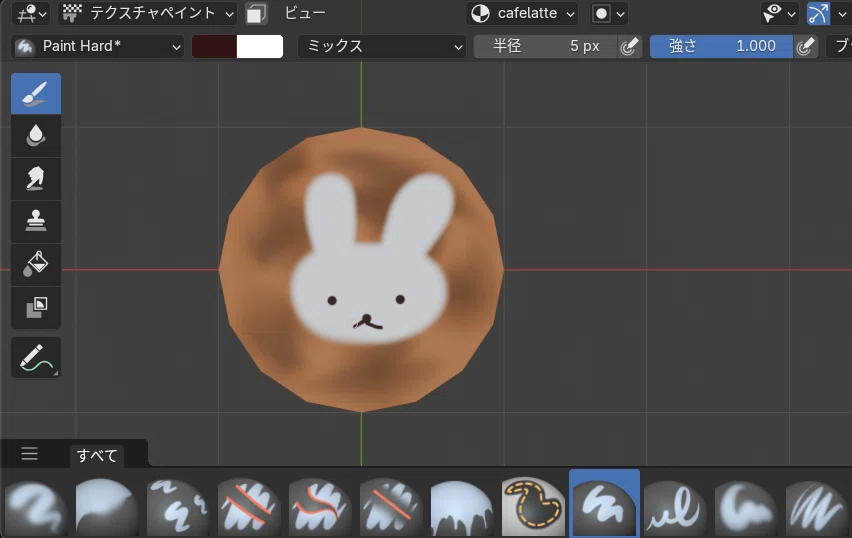Open the Texture Paint mode dropdown

coord(147,14)
